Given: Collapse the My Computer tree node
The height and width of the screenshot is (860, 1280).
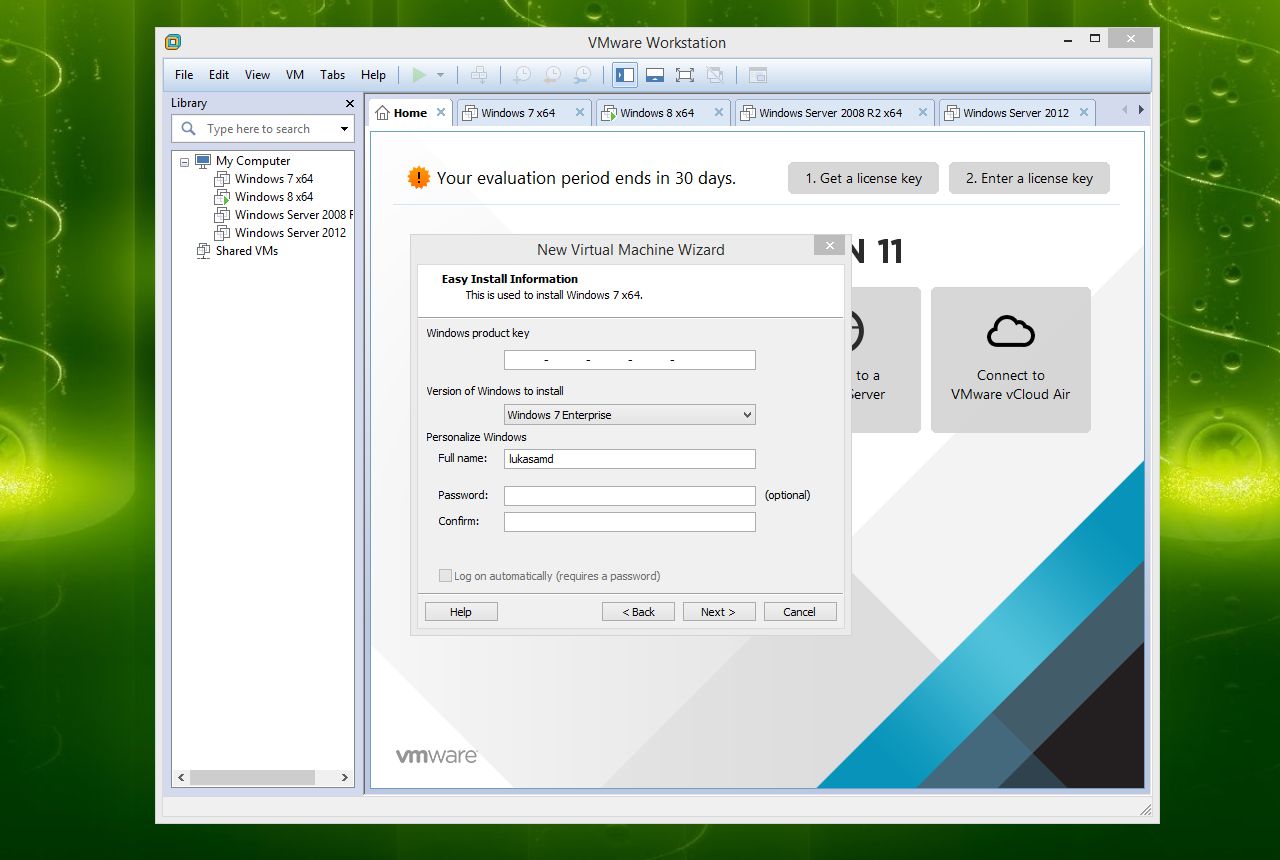Looking at the screenshot, I should point(184,161).
